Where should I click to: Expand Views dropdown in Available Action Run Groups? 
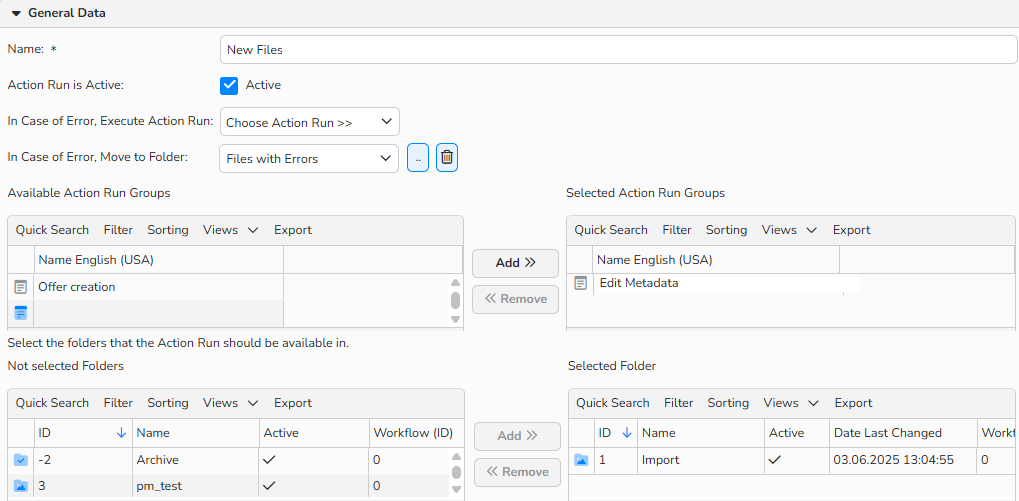[231, 230]
